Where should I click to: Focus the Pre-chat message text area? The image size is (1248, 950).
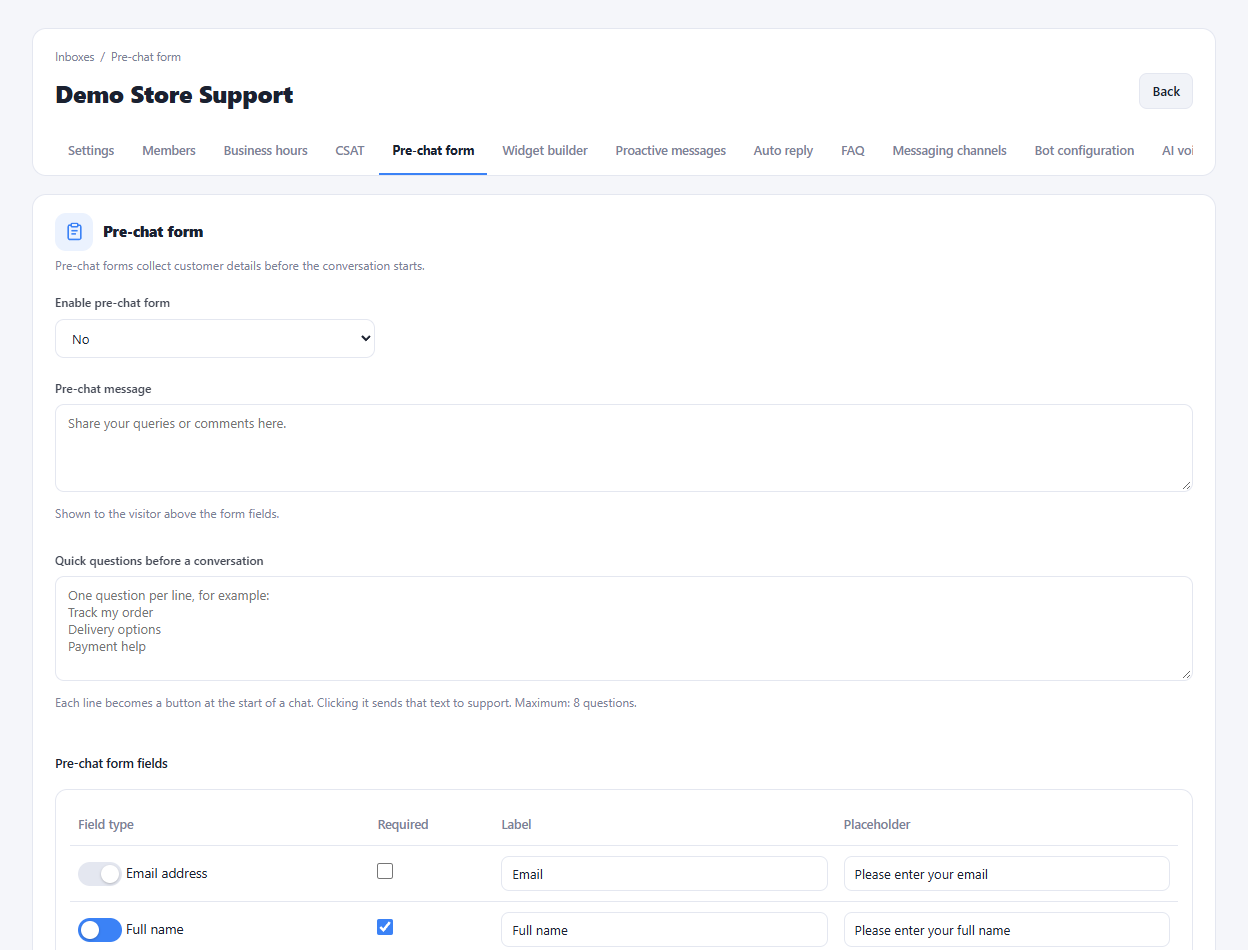[624, 448]
